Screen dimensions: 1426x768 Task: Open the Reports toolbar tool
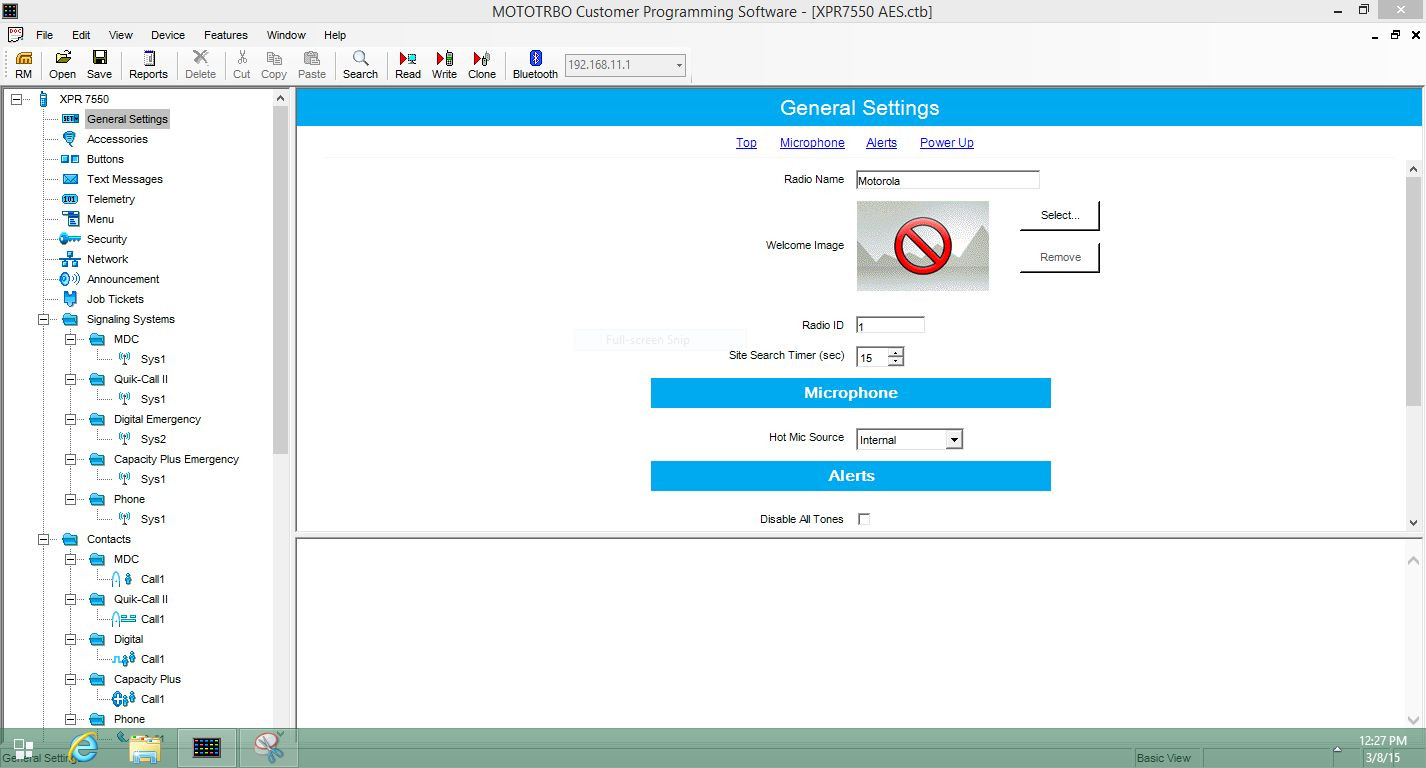pos(148,65)
